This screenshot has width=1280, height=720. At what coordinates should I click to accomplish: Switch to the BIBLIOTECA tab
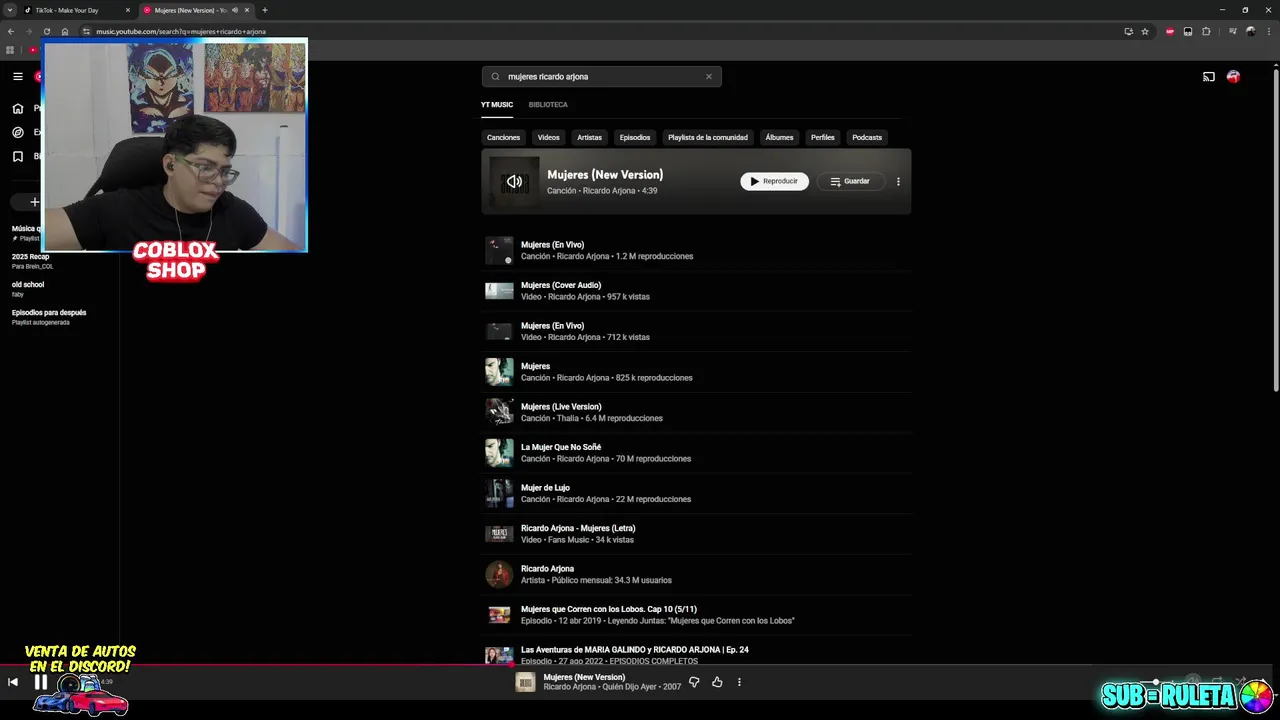click(548, 105)
